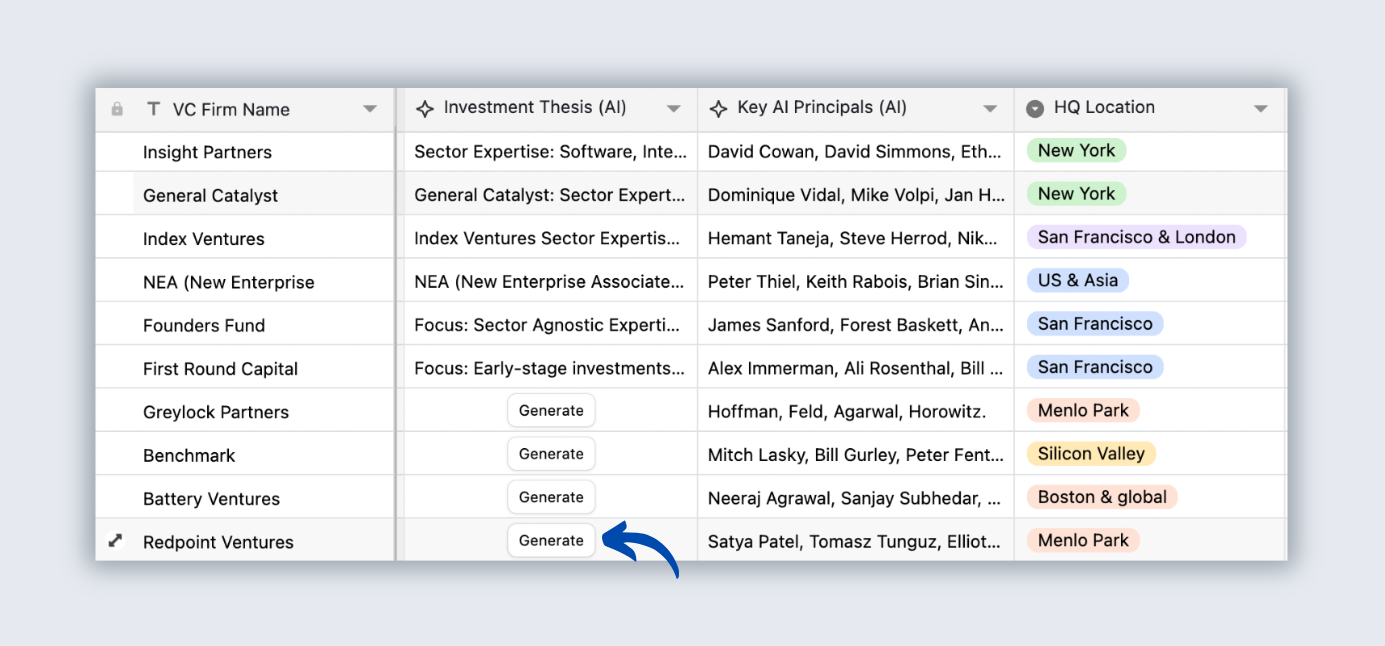The image size is (1385, 646).
Task: Click the Menlo Park tag for Redpoint Ventures
Action: click(x=1083, y=540)
